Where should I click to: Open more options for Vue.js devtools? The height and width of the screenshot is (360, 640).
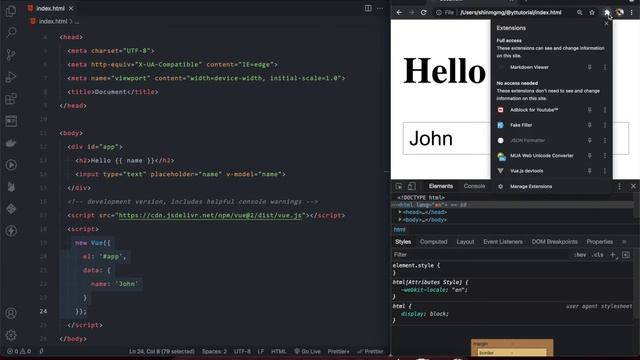coord(605,171)
